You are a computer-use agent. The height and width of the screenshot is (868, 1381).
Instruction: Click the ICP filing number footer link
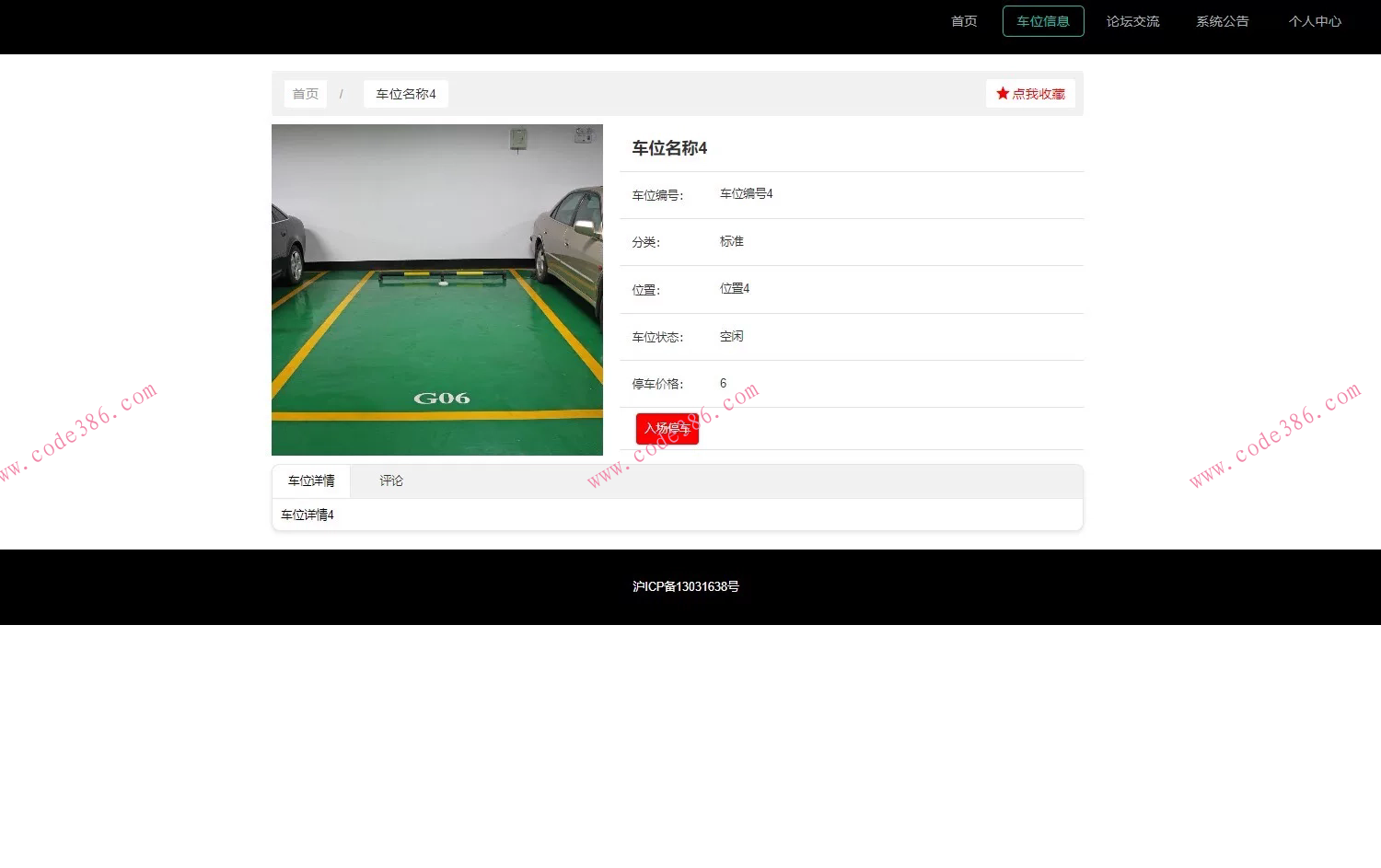(x=686, y=586)
